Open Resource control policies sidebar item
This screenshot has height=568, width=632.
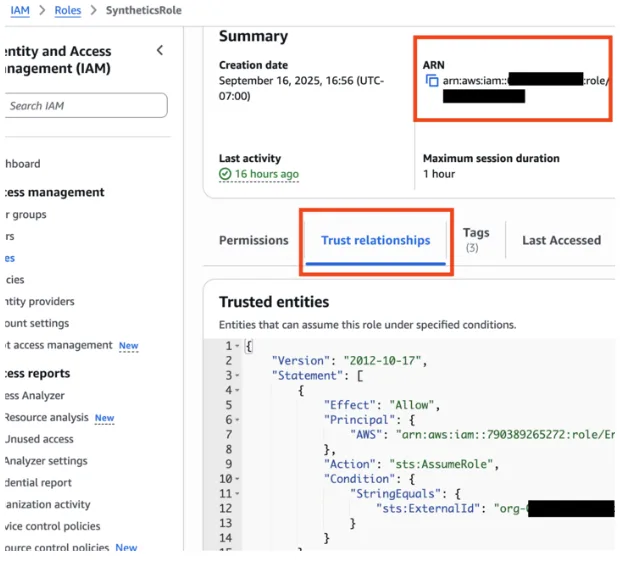57,547
